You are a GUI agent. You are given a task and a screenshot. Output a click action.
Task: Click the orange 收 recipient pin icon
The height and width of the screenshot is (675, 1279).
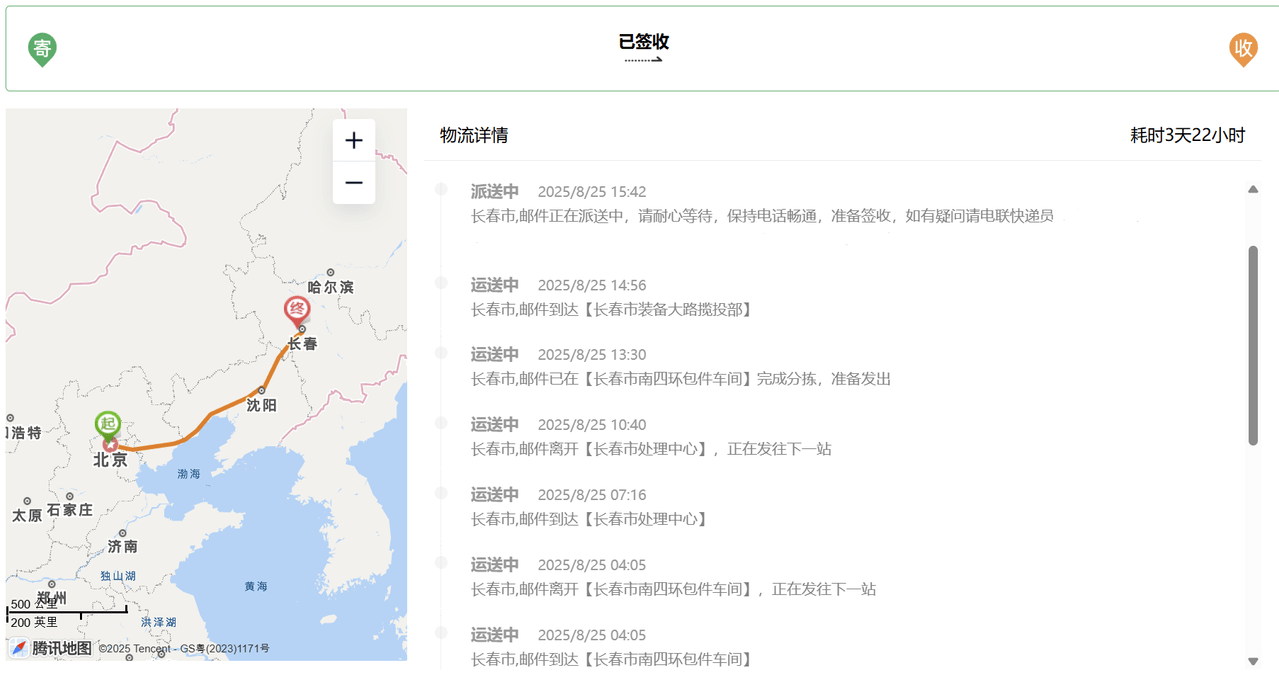(x=1243, y=49)
